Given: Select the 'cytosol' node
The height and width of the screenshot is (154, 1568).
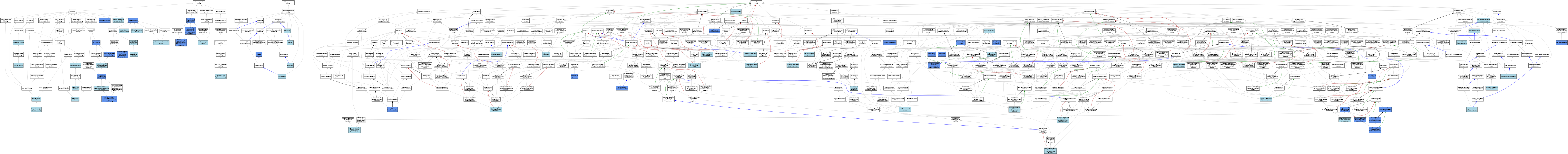Looking at the screenshot, I should [x=290, y=43].
